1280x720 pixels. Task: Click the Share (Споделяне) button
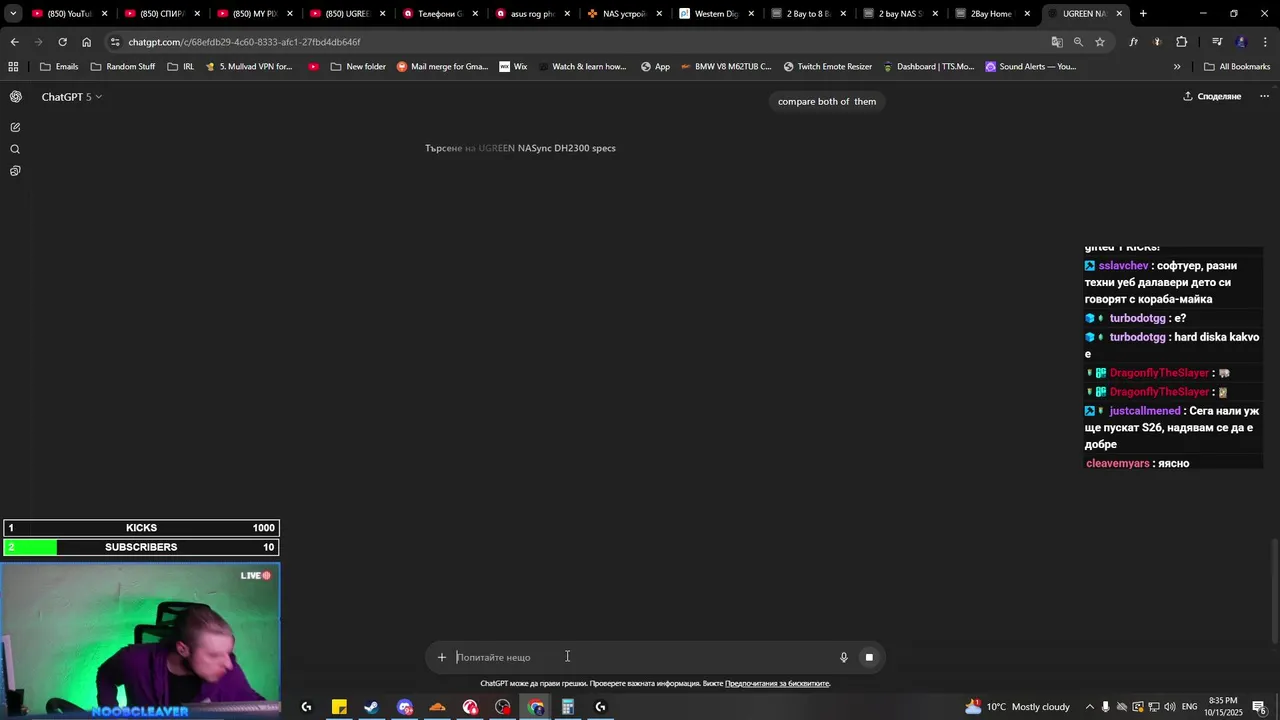(1212, 97)
